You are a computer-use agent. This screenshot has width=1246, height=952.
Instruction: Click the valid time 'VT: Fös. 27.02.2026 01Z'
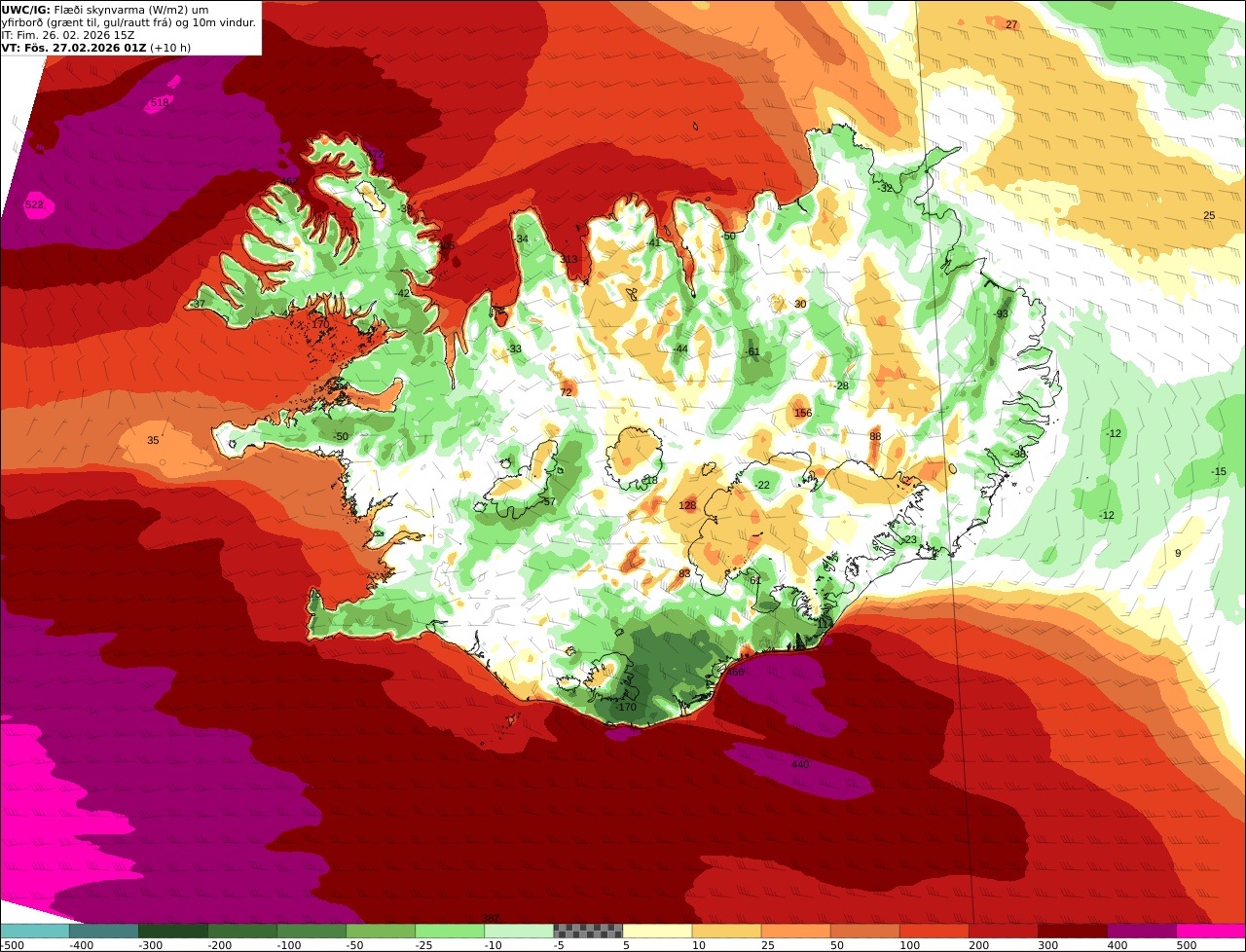74,48
